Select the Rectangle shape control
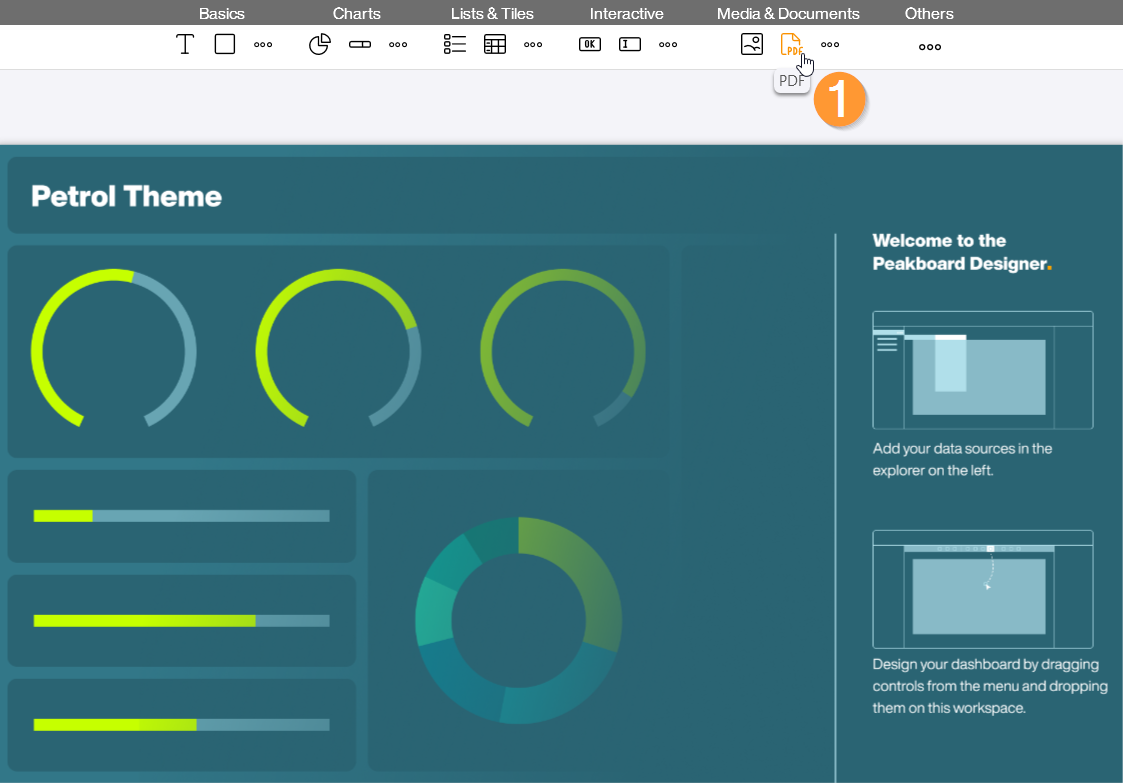Image resolution: width=1123 pixels, height=783 pixels. pos(225,44)
